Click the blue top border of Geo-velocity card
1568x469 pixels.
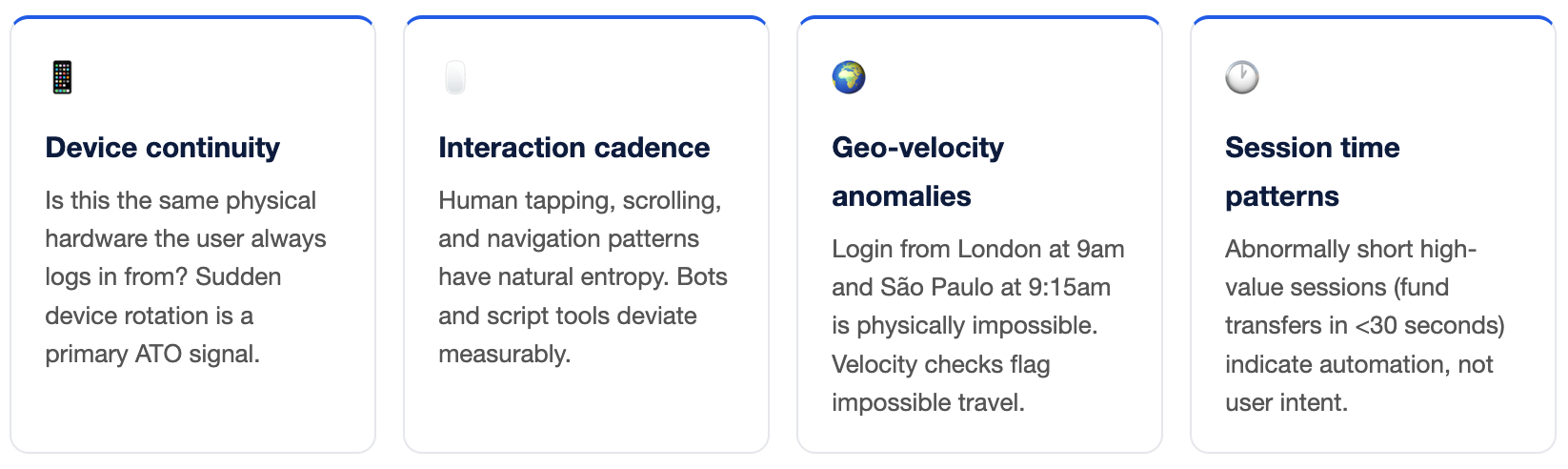[x=979, y=17]
